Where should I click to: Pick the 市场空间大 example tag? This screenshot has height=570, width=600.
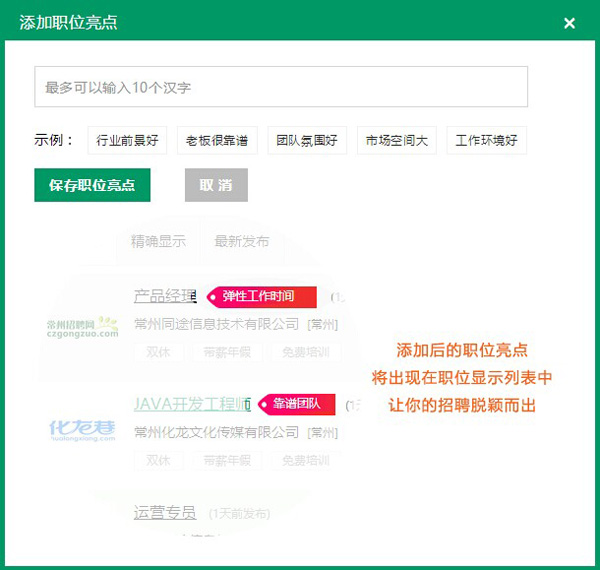(x=396, y=141)
